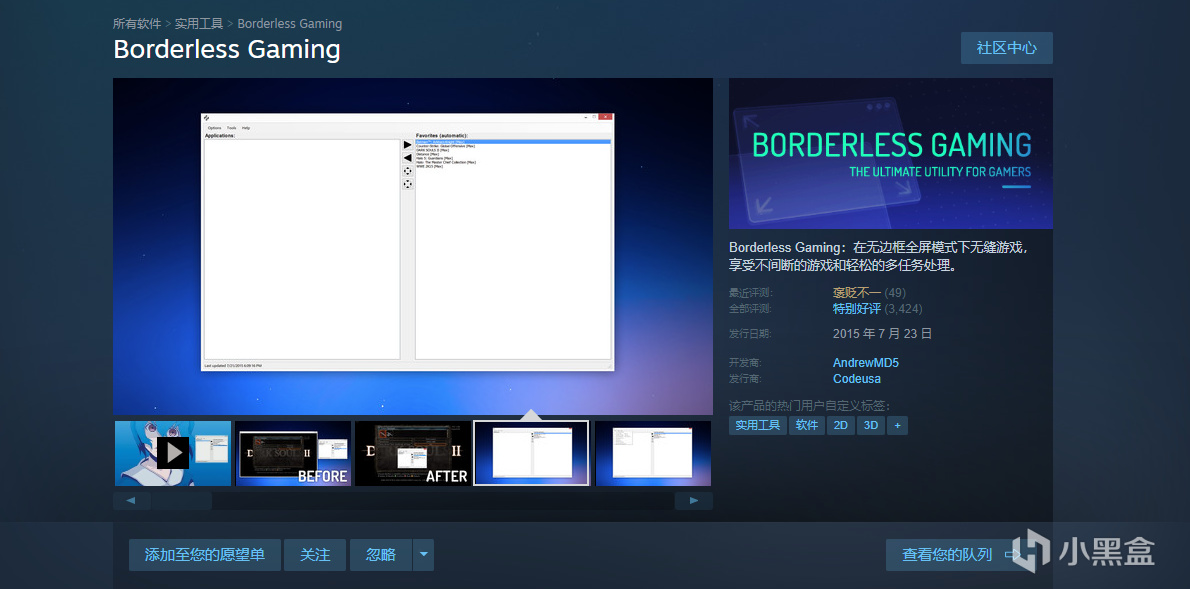The width and height of the screenshot is (1190, 589).
Task: Click the thumbnail strip scroll handle
Action: click(x=181, y=501)
